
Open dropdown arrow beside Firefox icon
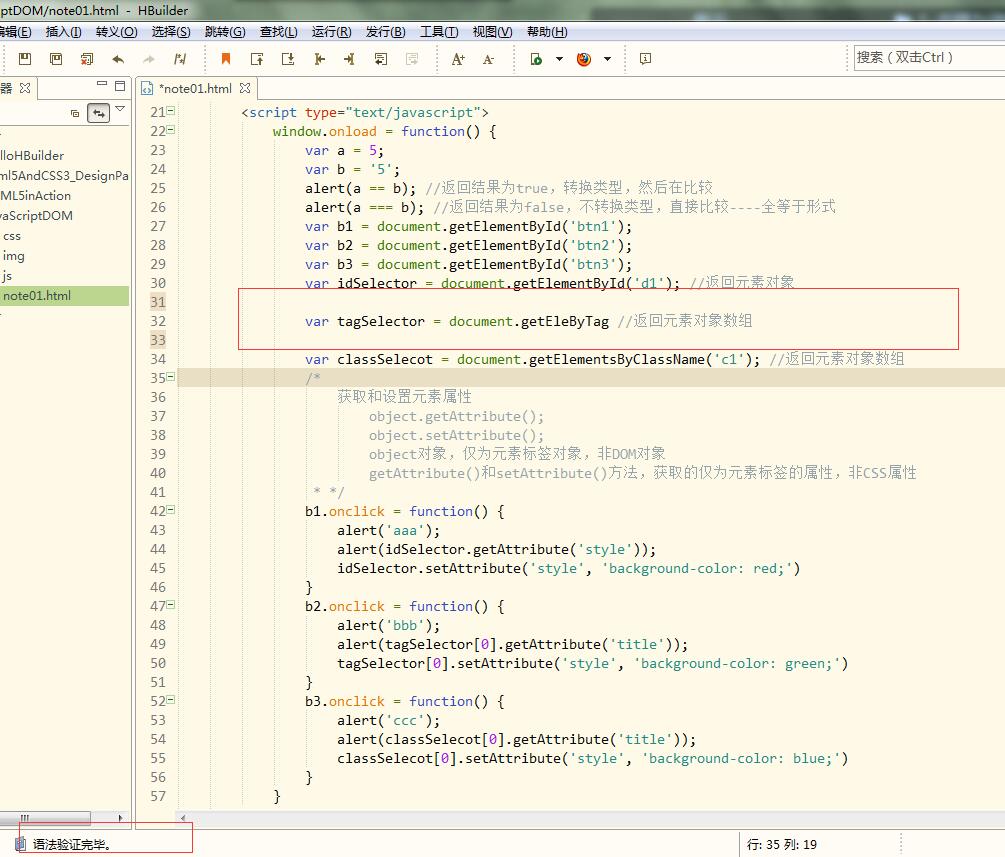tap(607, 59)
